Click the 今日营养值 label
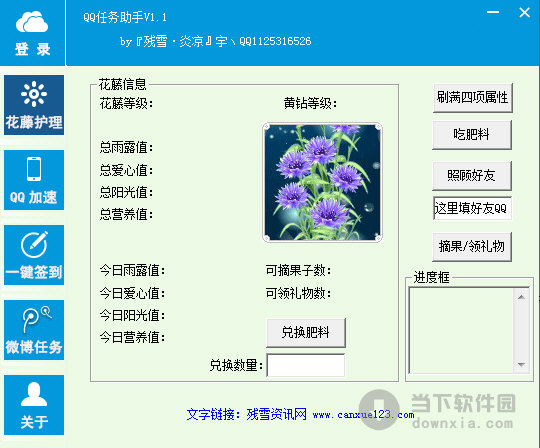Viewport: 540px width, 448px height. tap(133, 337)
